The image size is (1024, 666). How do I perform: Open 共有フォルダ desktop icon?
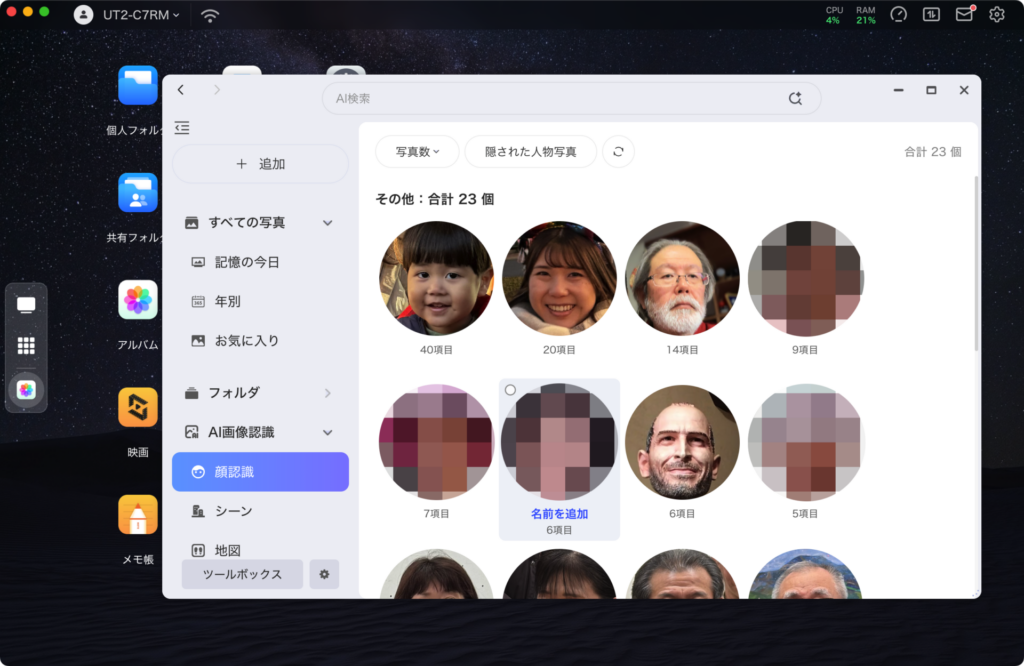138,193
